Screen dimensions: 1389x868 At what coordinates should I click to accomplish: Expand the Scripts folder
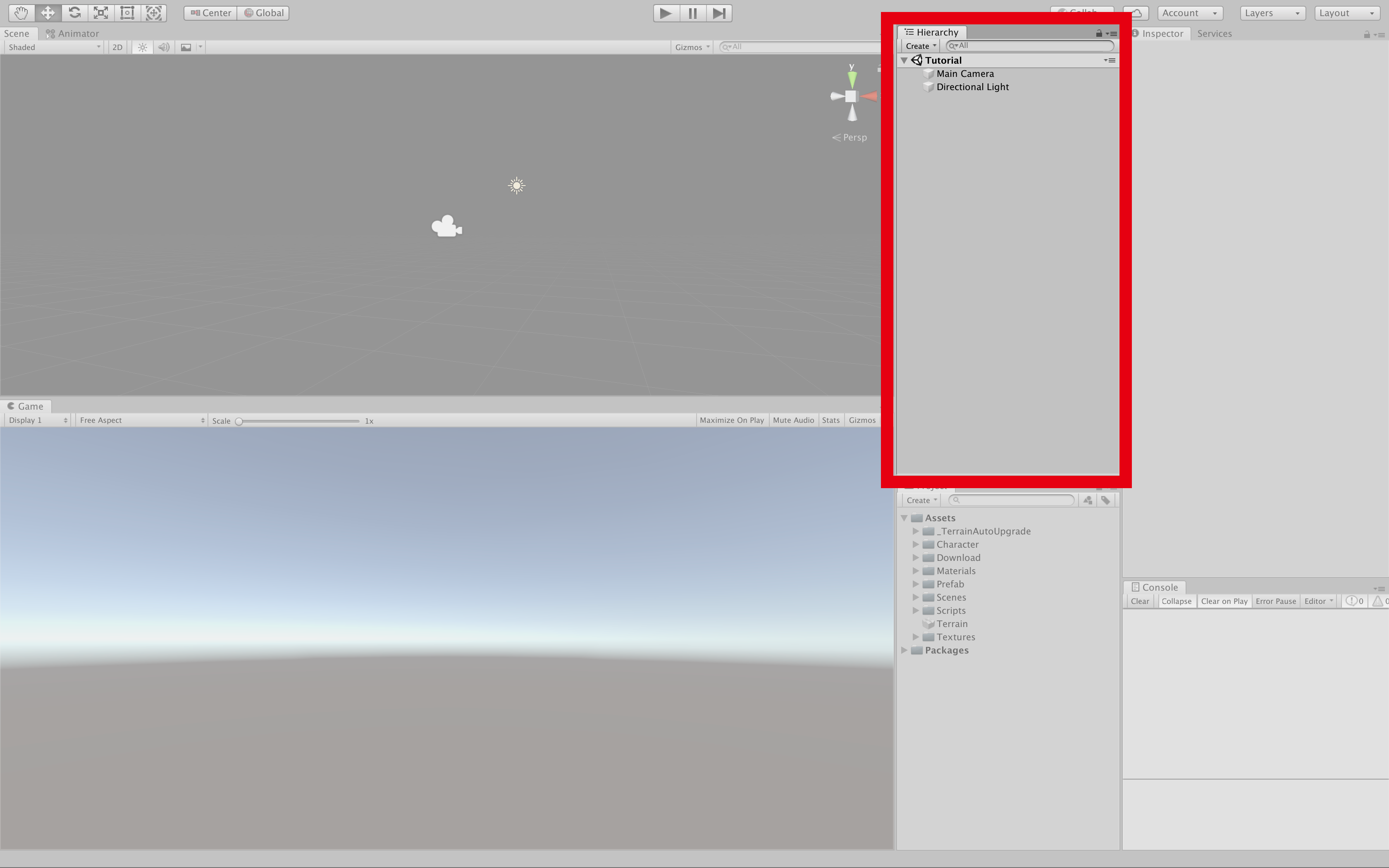(916, 610)
